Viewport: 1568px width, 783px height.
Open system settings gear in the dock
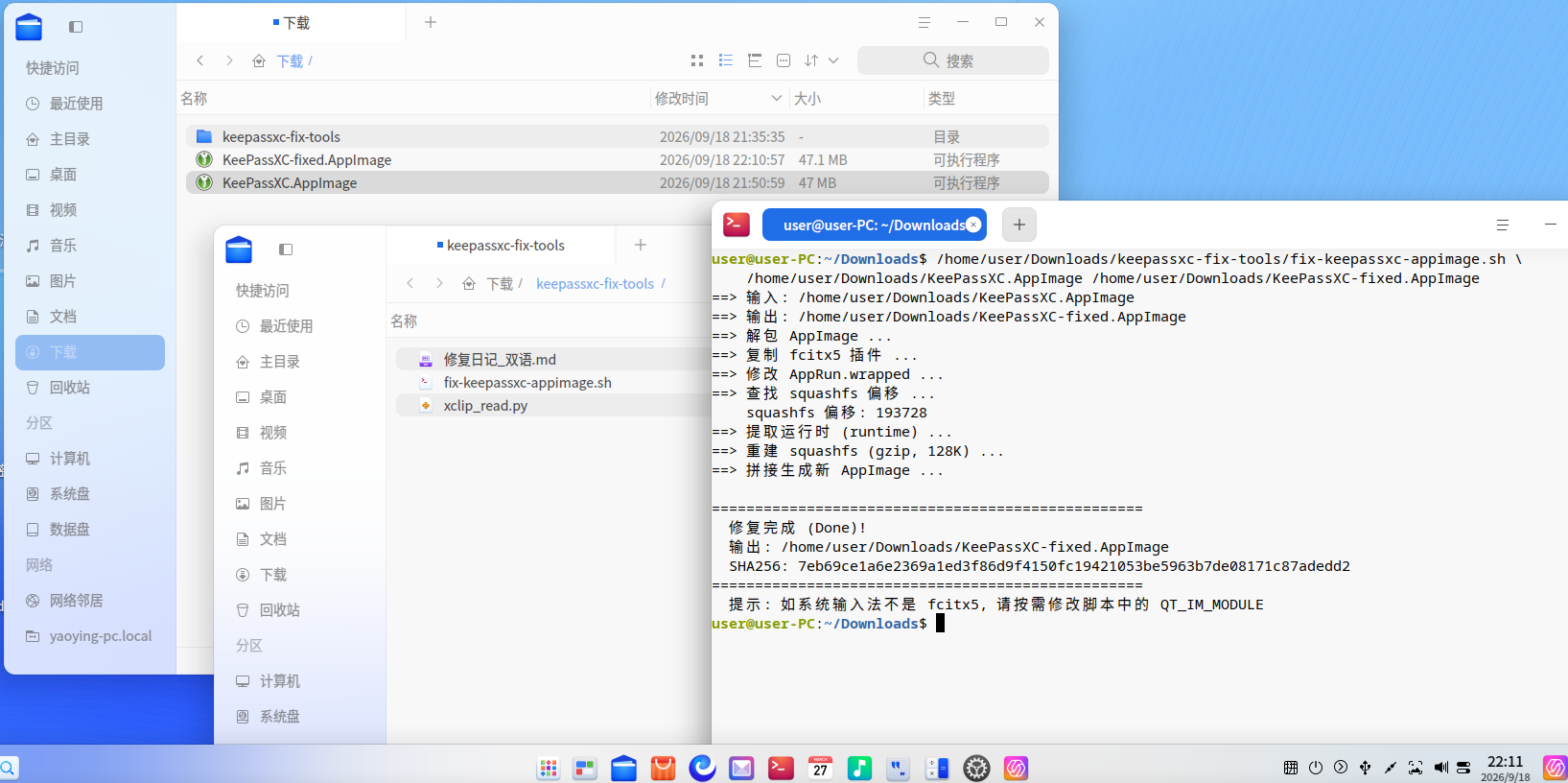pyautogui.click(x=976, y=768)
